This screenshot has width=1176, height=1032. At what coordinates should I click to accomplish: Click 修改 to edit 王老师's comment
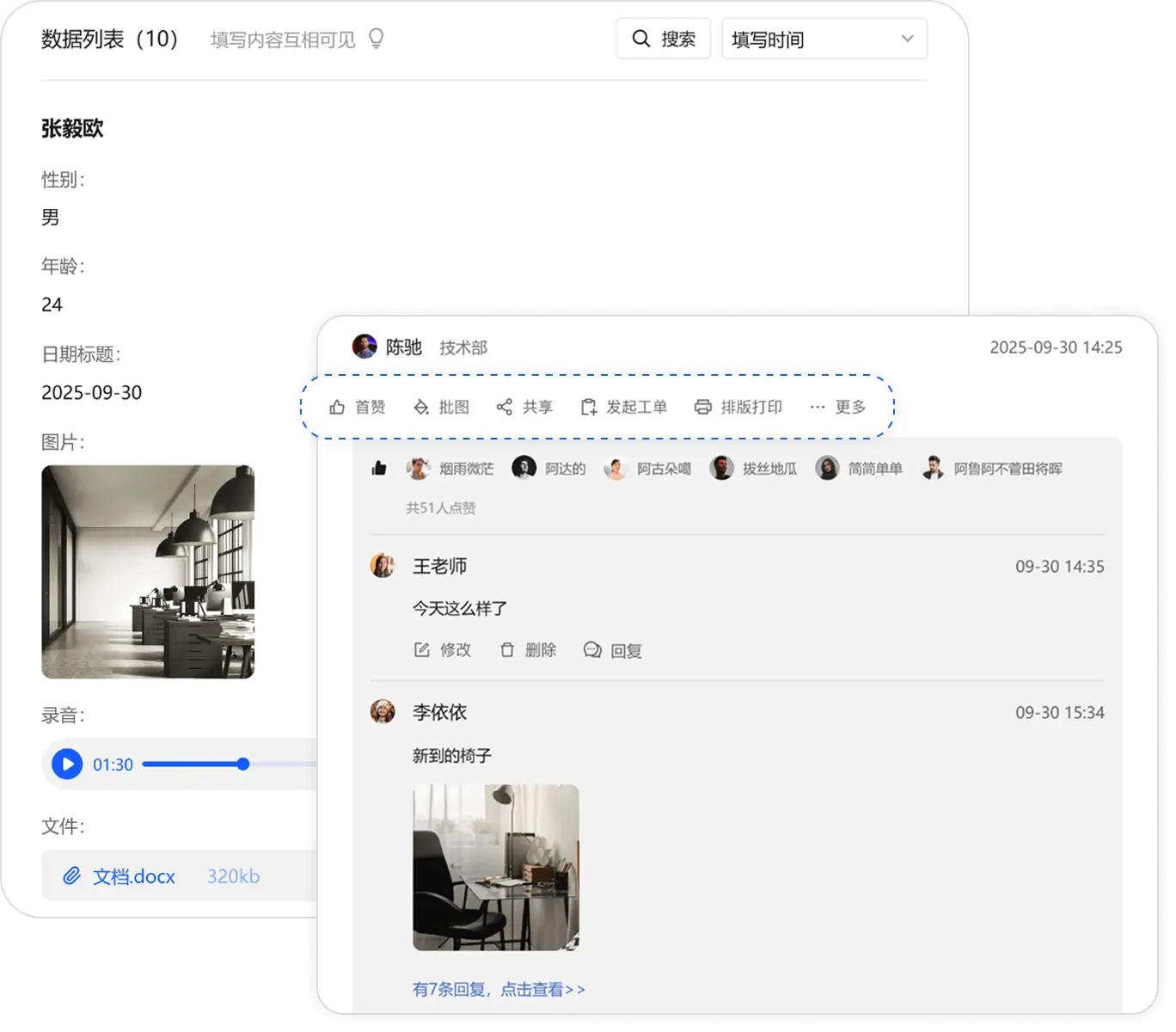(443, 650)
